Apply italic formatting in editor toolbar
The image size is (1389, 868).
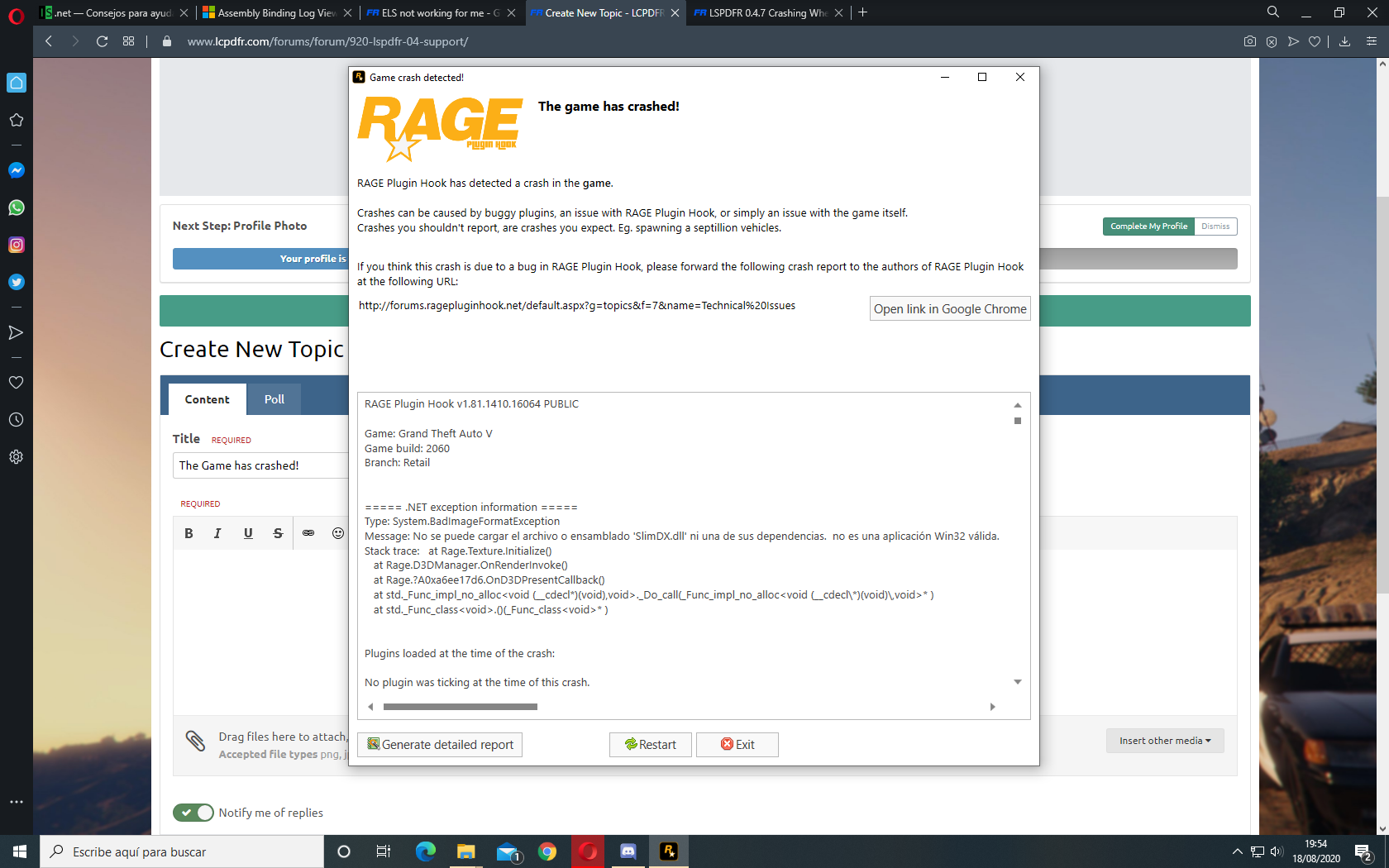coord(217,533)
